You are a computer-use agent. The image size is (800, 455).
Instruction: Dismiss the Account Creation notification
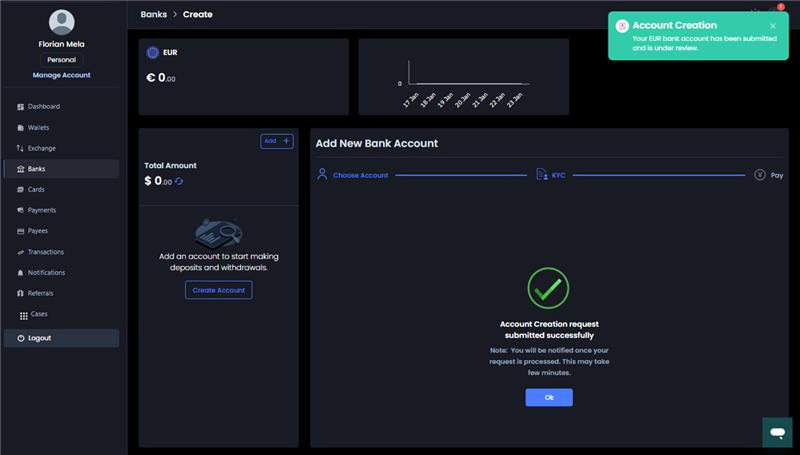[x=773, y=25]
